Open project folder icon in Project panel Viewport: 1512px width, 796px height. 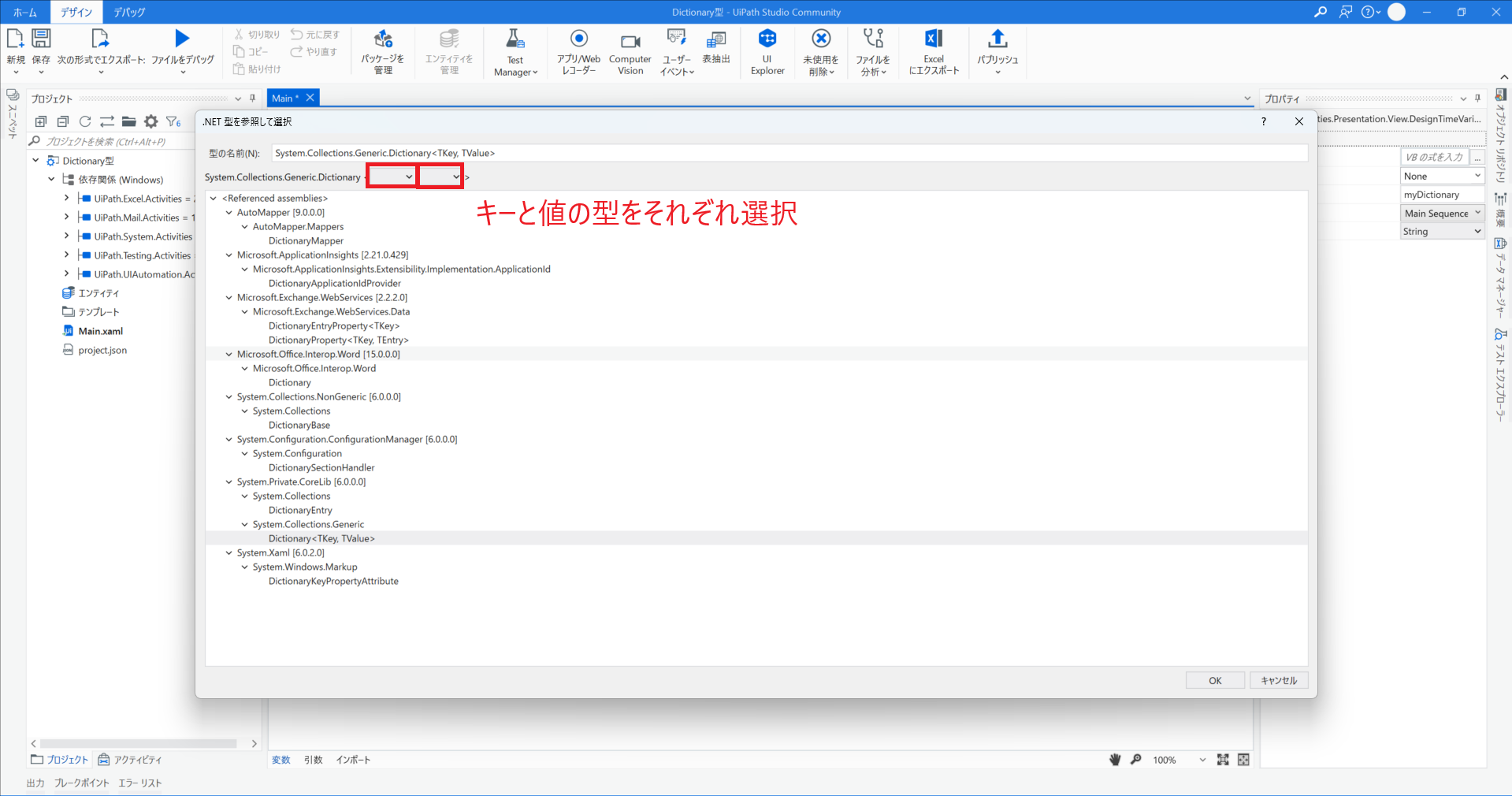129,121
